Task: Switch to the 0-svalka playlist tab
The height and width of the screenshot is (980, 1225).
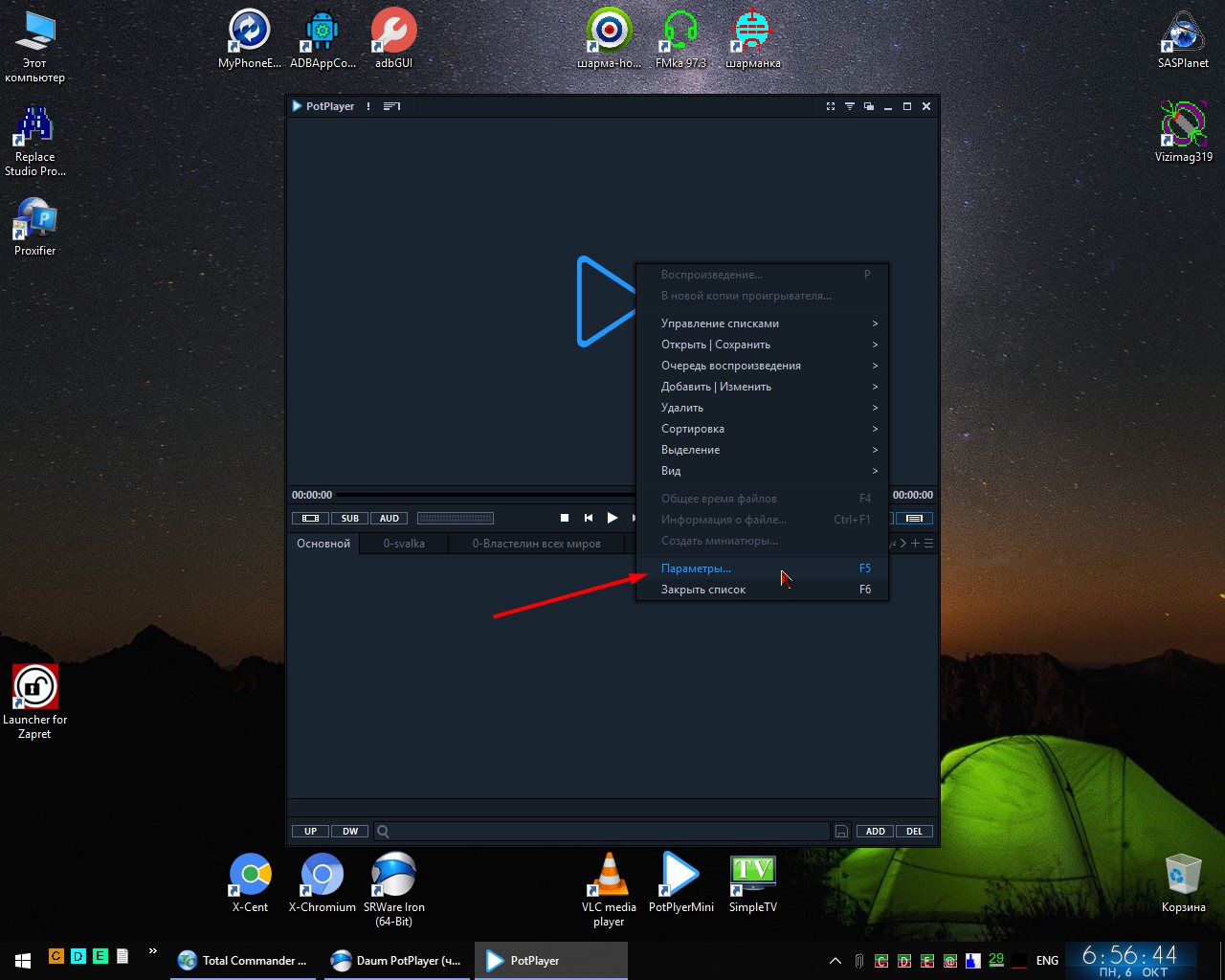Action: pyautogui.click(x=404, y=544)
